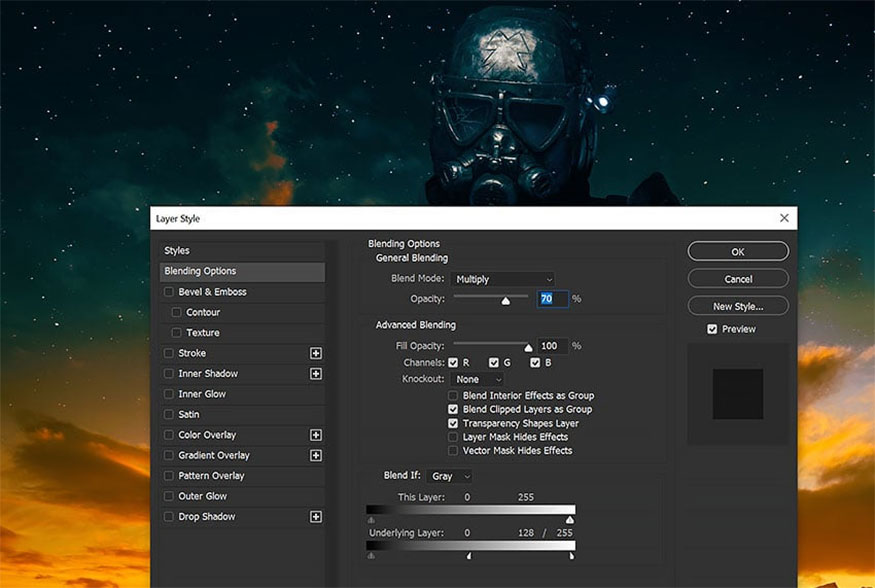Enable the Satin checkbox
Image resolution: width=875 pixels, height=588 pixels.
point(169,415)
